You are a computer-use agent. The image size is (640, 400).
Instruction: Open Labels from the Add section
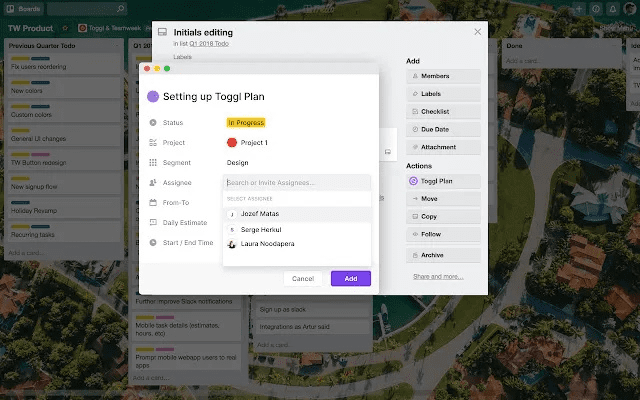[444, 94]
